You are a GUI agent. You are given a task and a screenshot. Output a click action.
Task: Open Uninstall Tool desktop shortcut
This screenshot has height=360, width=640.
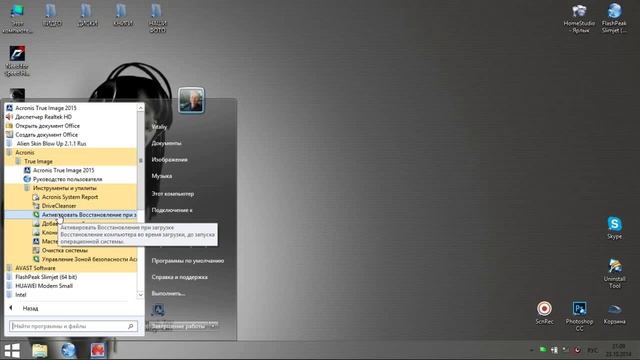pos(614,273)
